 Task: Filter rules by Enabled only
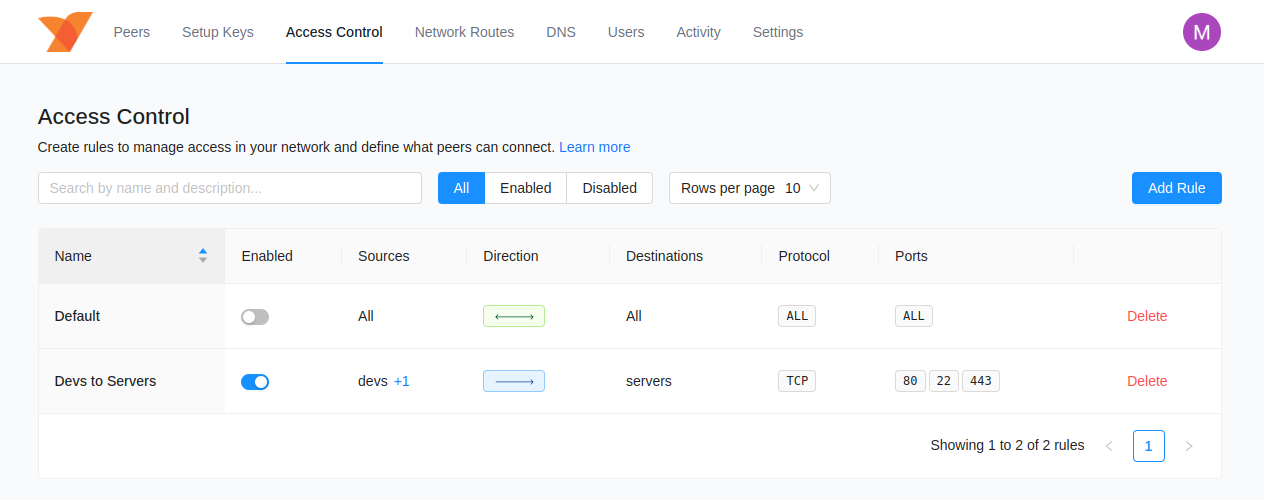[x=525, y=188]
